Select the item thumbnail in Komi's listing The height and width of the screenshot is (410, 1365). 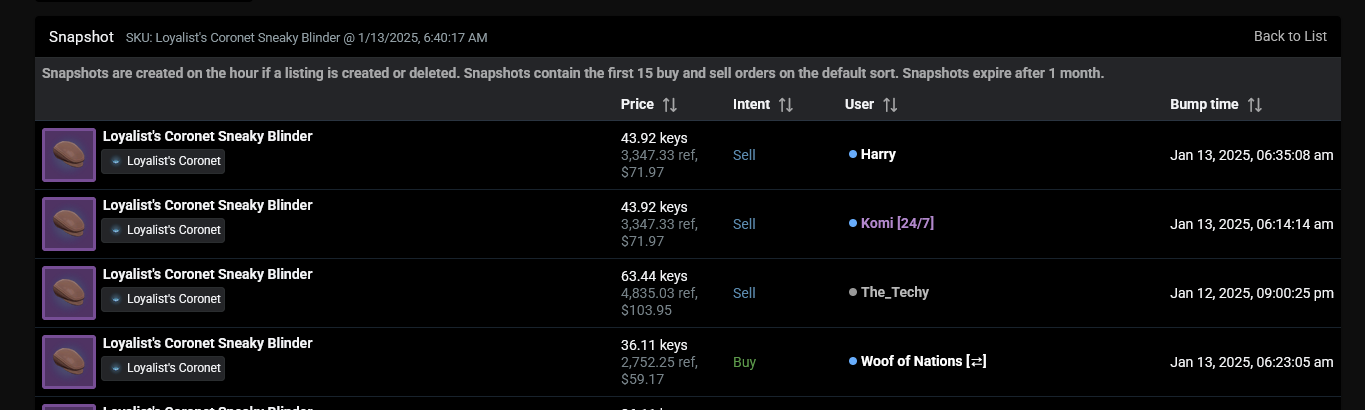[x=69, y=224]
